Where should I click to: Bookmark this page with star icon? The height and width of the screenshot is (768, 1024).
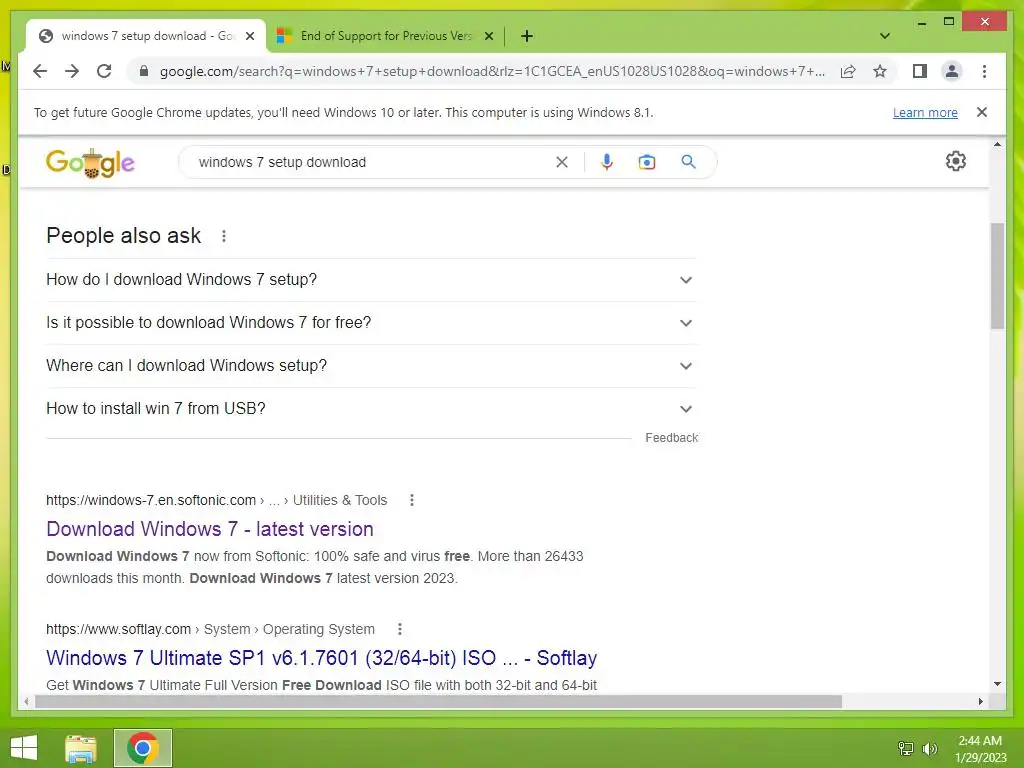coord(880,71)
